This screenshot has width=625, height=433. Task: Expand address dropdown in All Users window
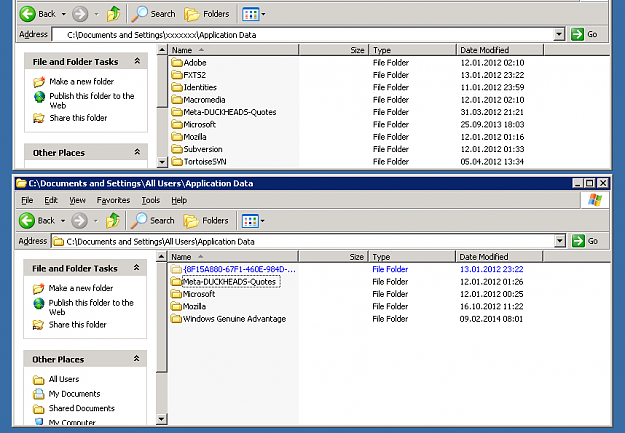560,241
